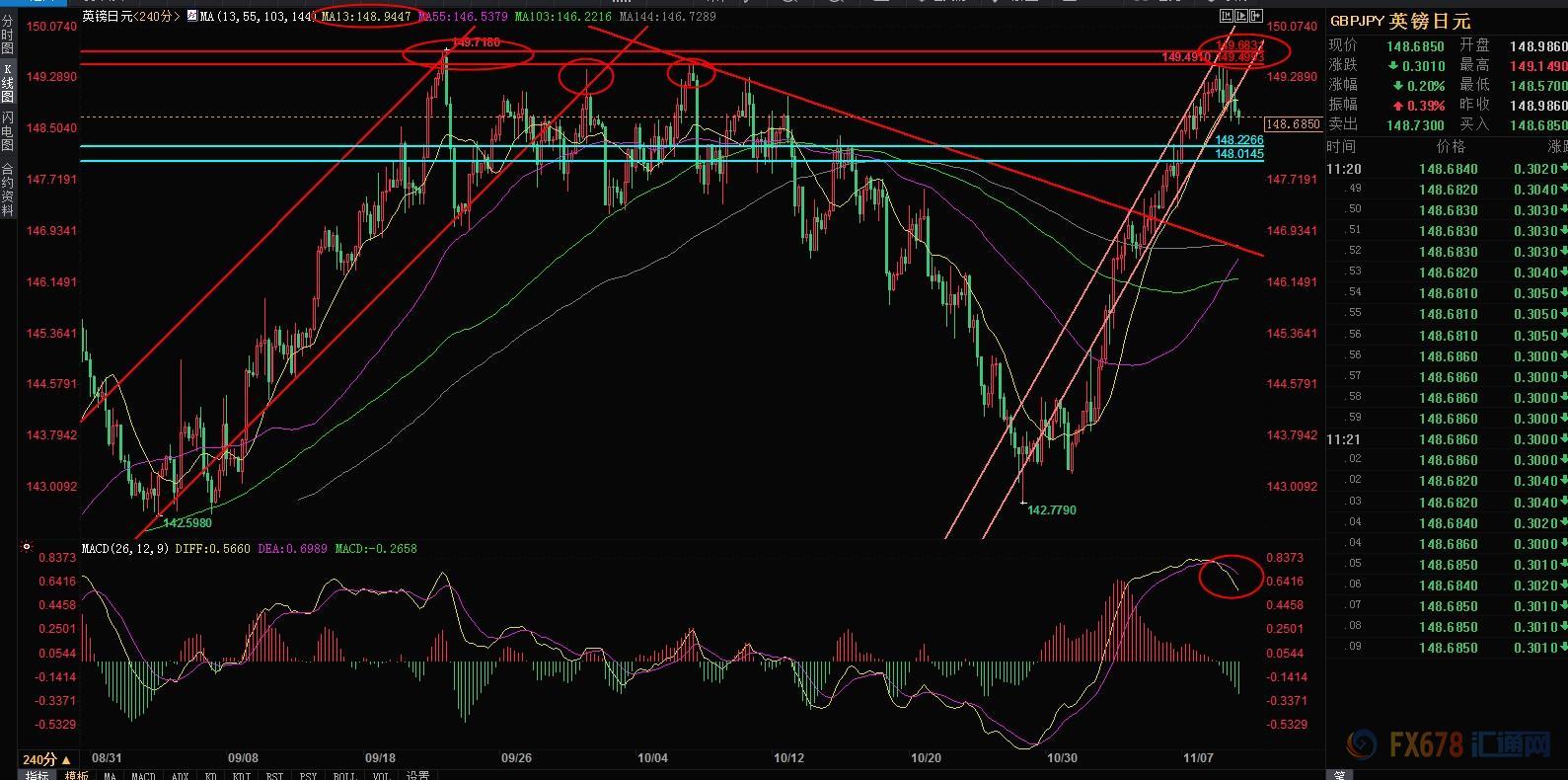Click the 涨跌 0.3010 down-arrow value
Screen dimensions: 1568x780
click(x=1416, y=66)
